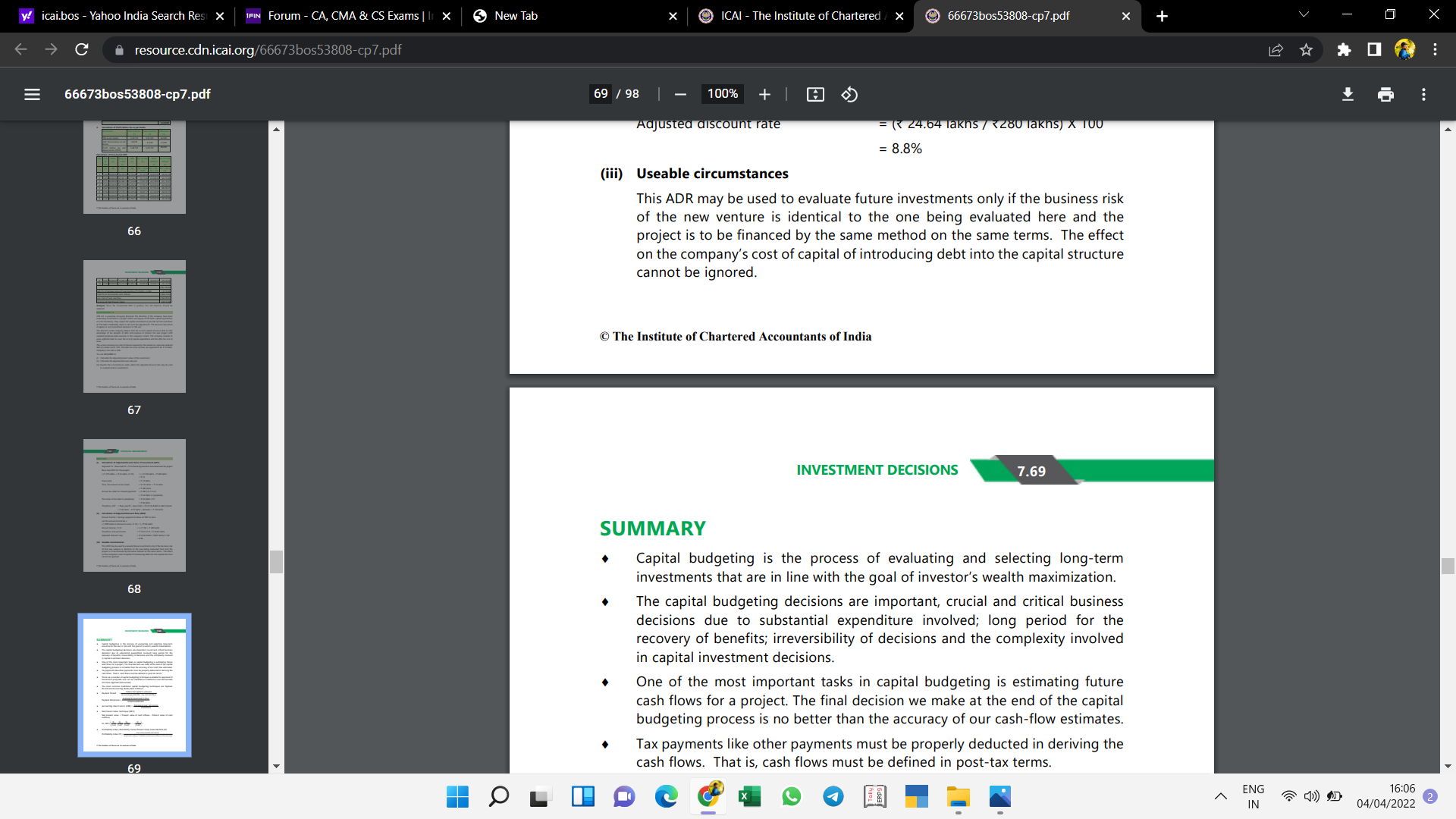The height and width of the screenshot is (819, 1456).
Task: Open a new browser tab
Action: 1162,16
